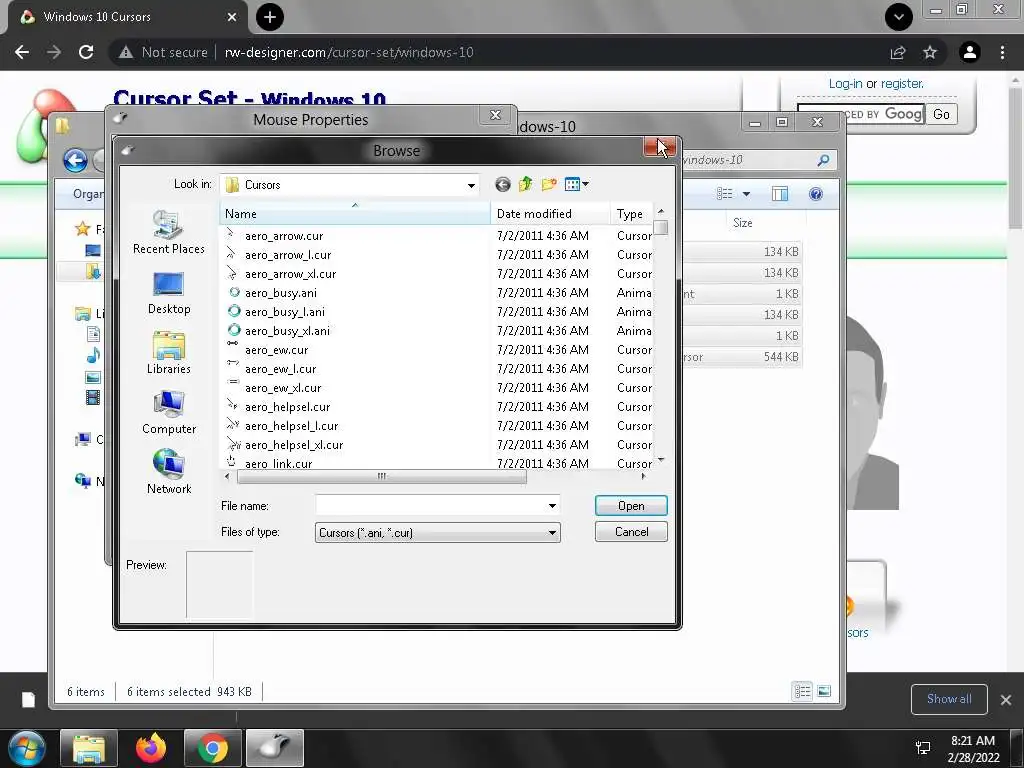Click Explorer search magnifier icon

[x=824, y=160]
